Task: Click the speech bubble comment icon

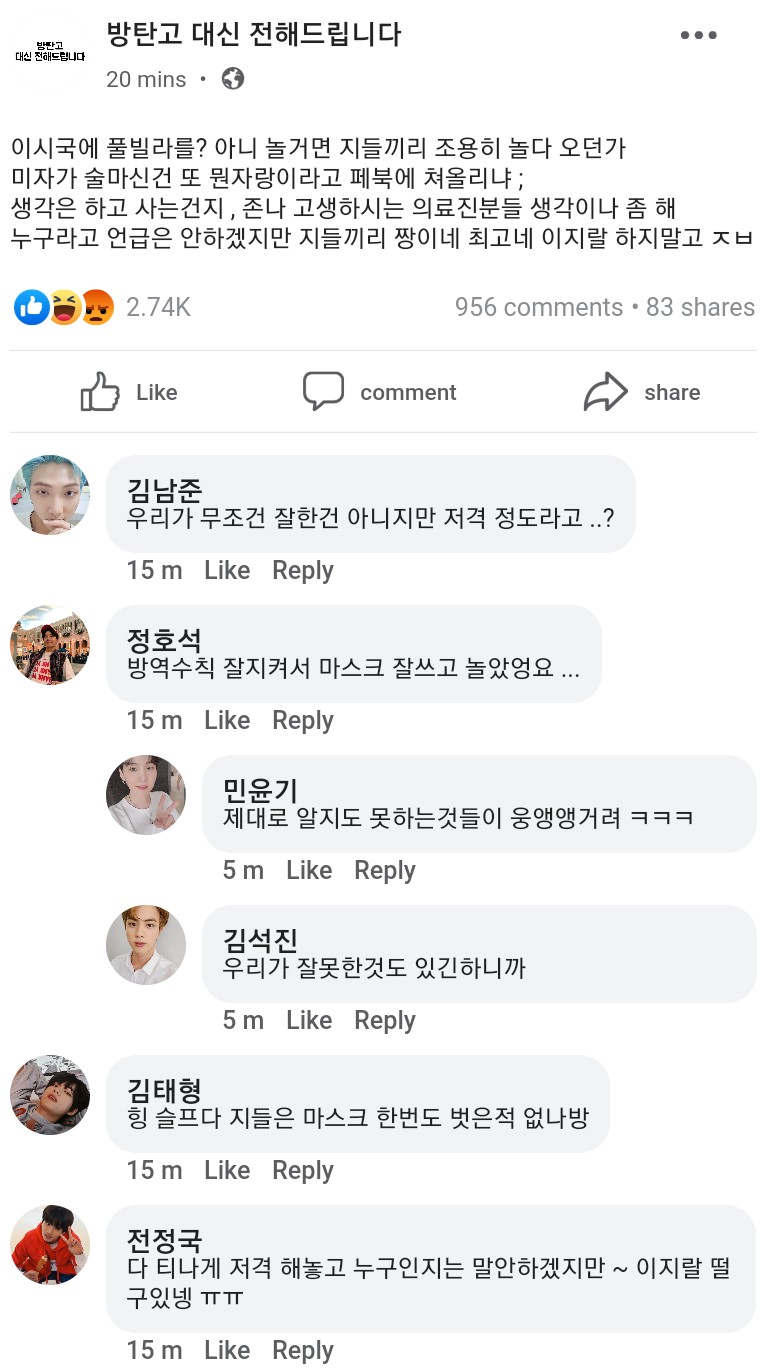Action: tap(323, 391)
